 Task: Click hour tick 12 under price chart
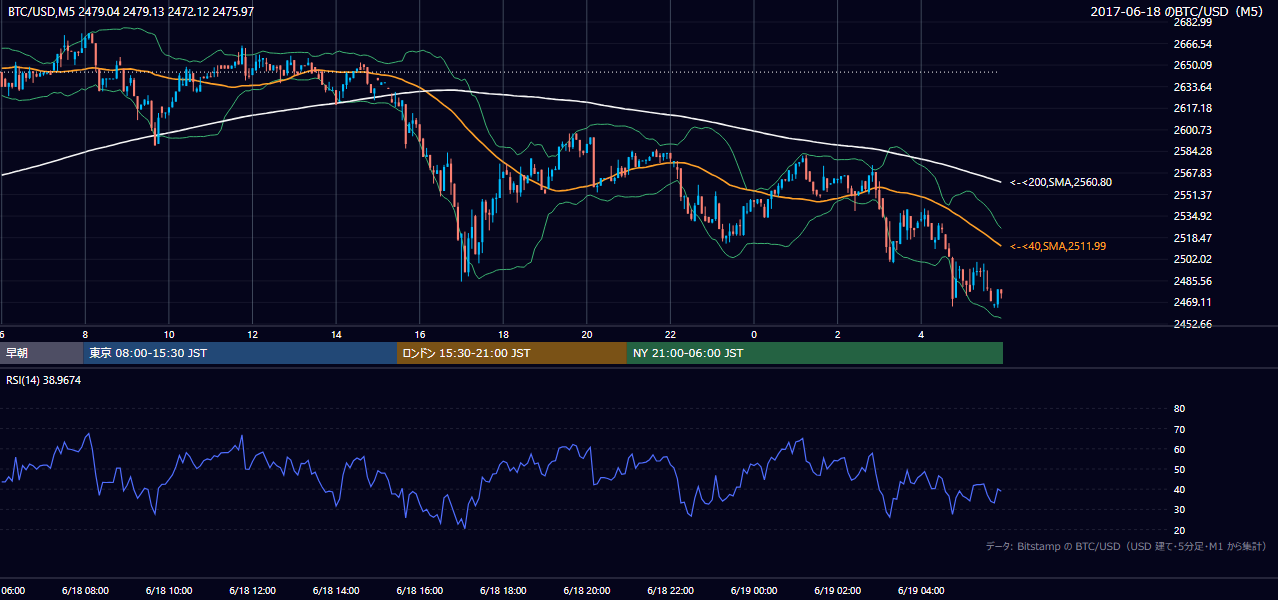pos(252,334)
